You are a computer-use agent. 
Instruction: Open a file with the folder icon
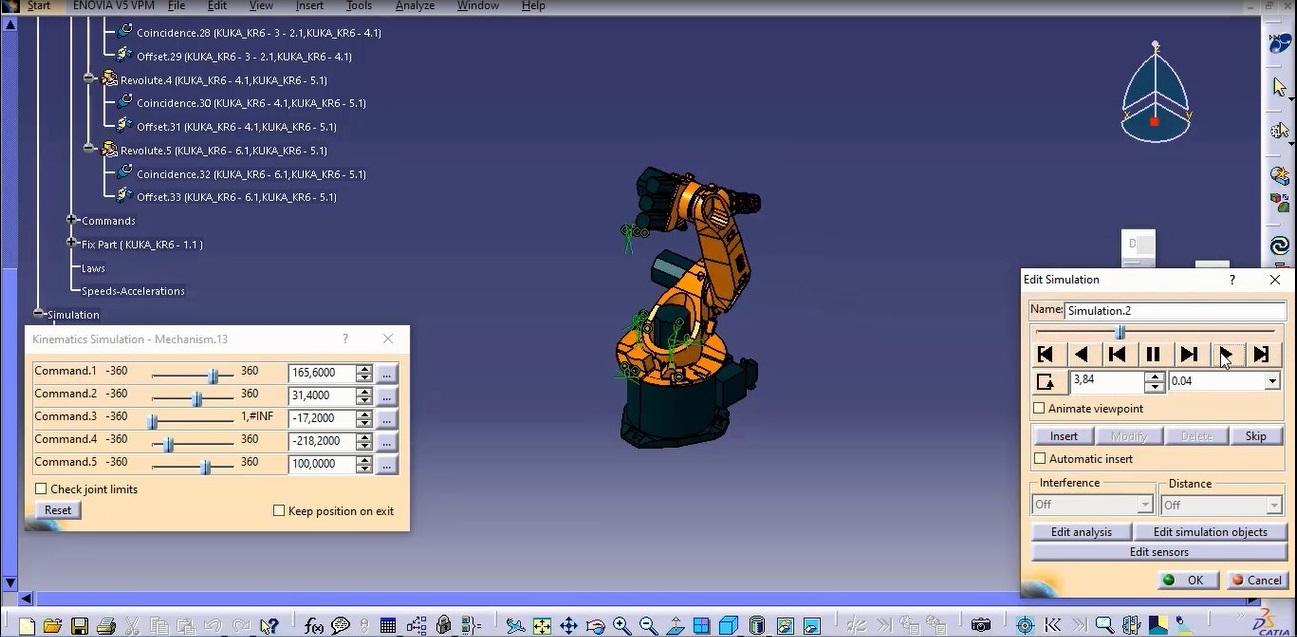(53, 626)
